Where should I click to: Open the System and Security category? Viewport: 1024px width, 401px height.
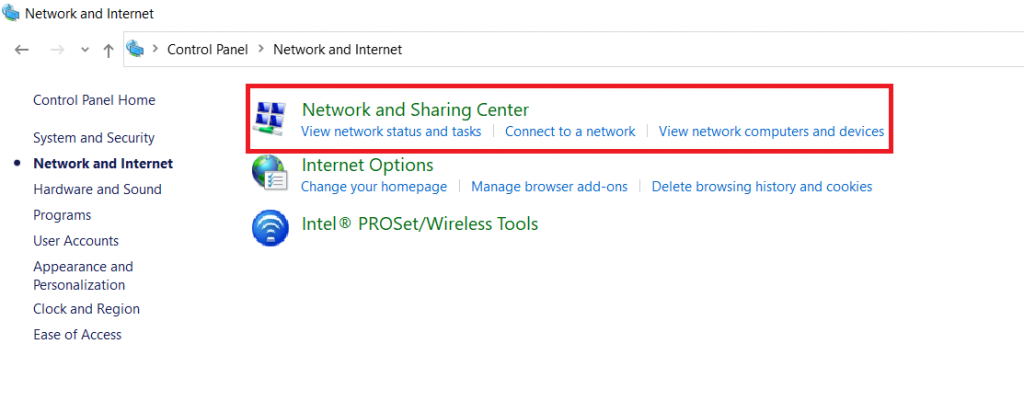pos(94,138)
